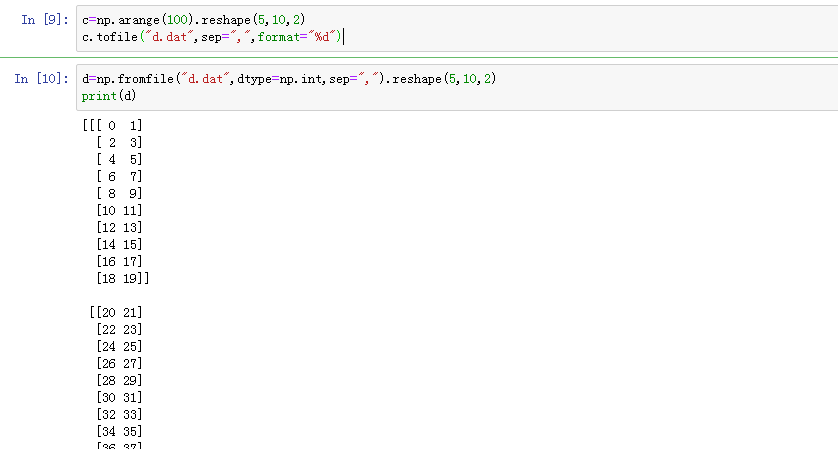Click output row '[28 29]'

tap(119, 381)
